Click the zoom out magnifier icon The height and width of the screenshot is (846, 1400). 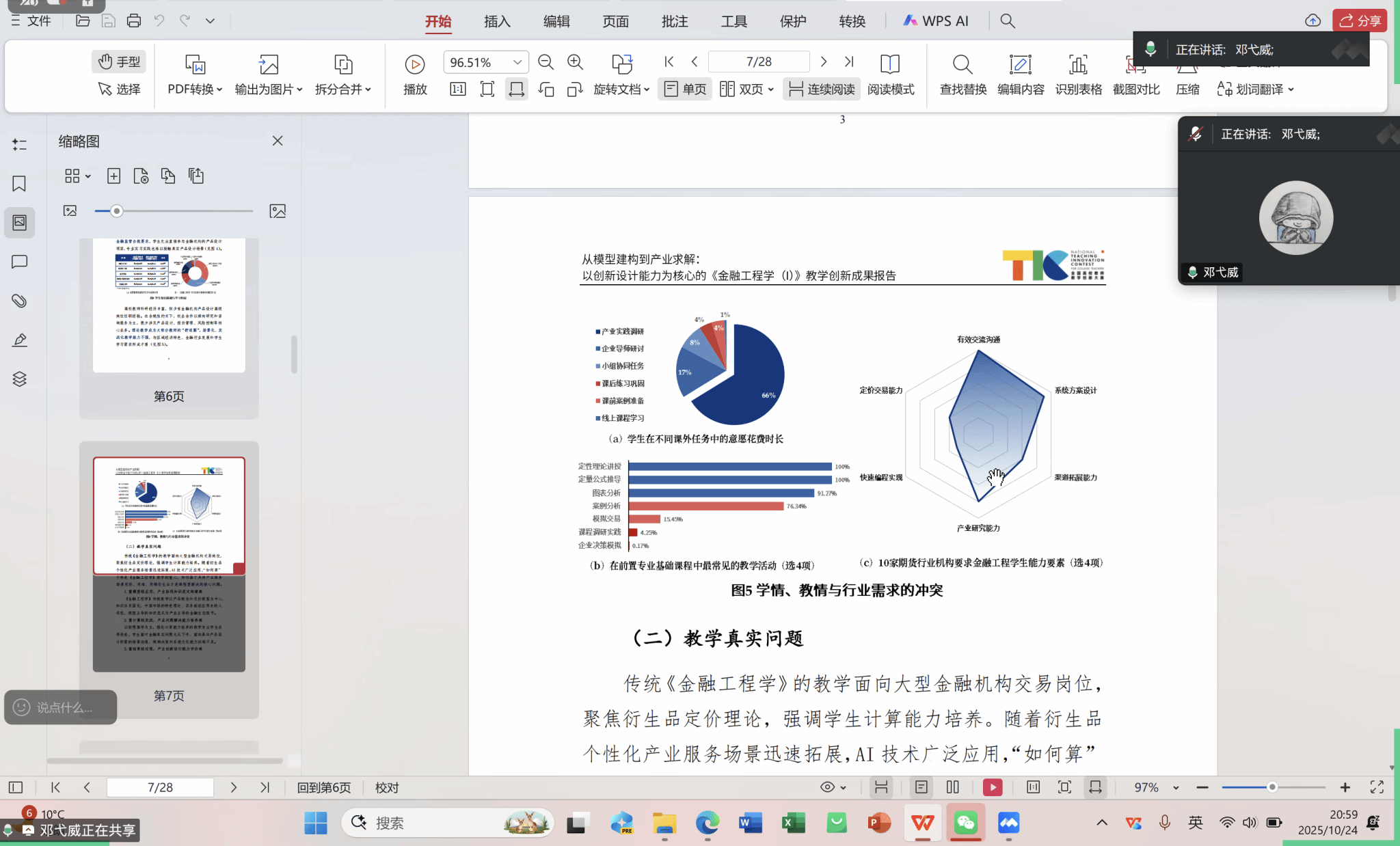pos(546,62)
